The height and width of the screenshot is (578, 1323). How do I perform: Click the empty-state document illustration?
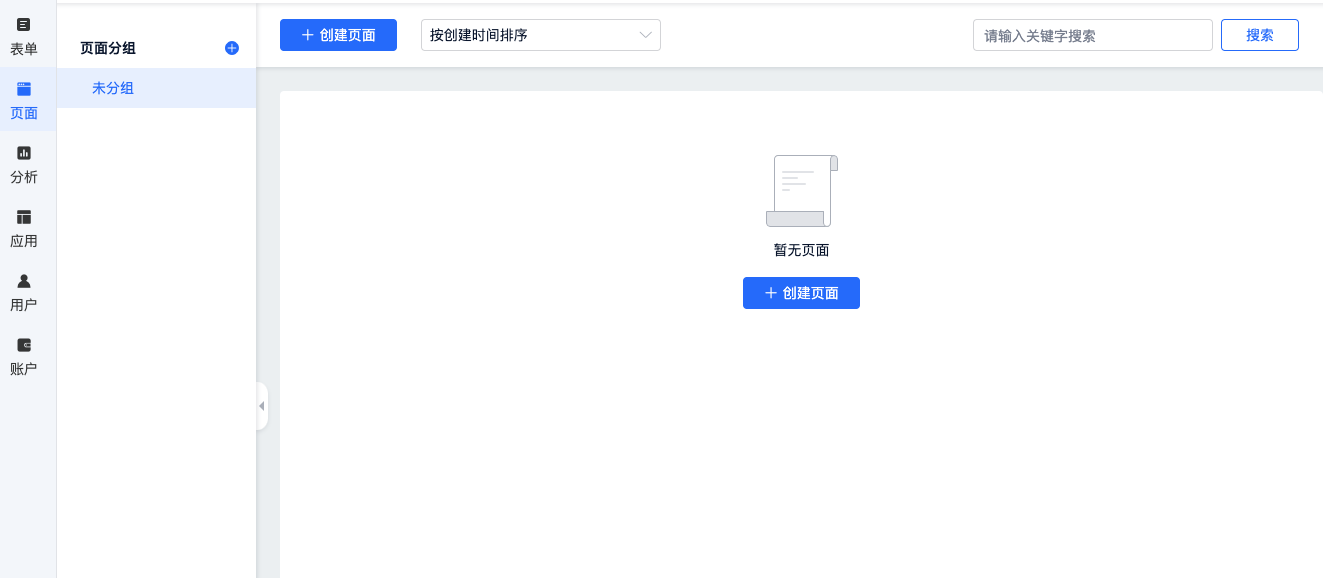(x=801, y=191)
